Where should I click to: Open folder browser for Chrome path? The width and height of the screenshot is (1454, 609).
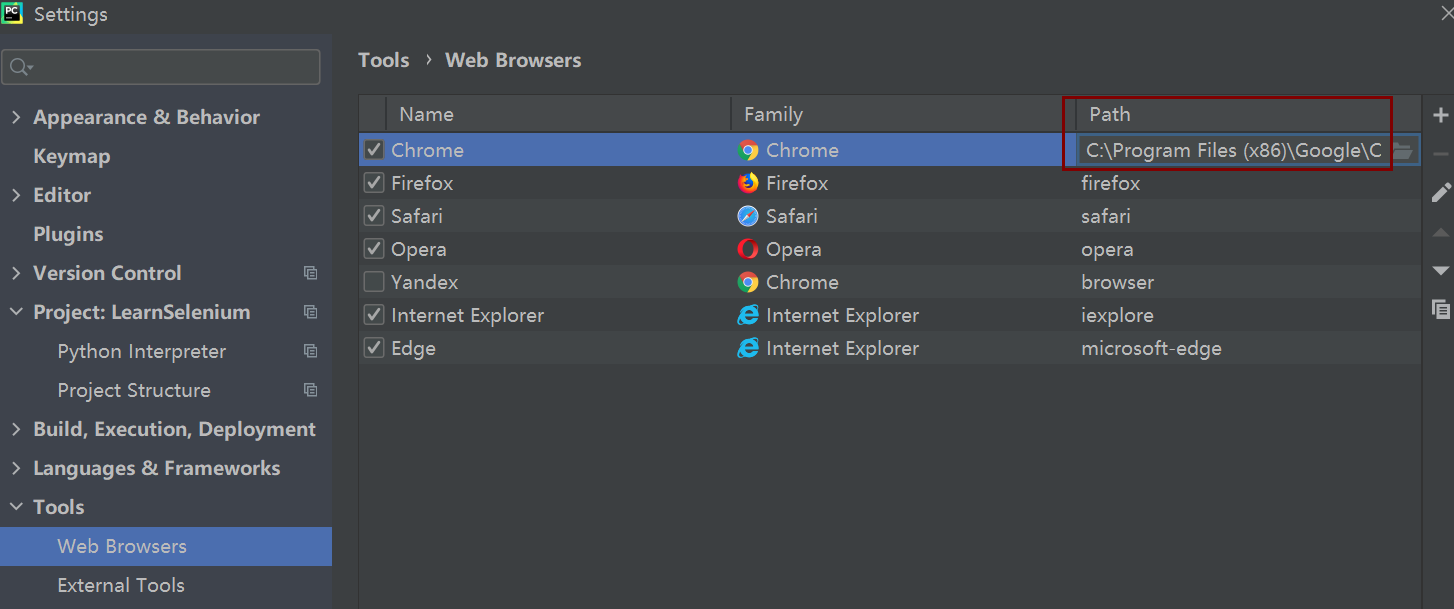[1405, 150]
